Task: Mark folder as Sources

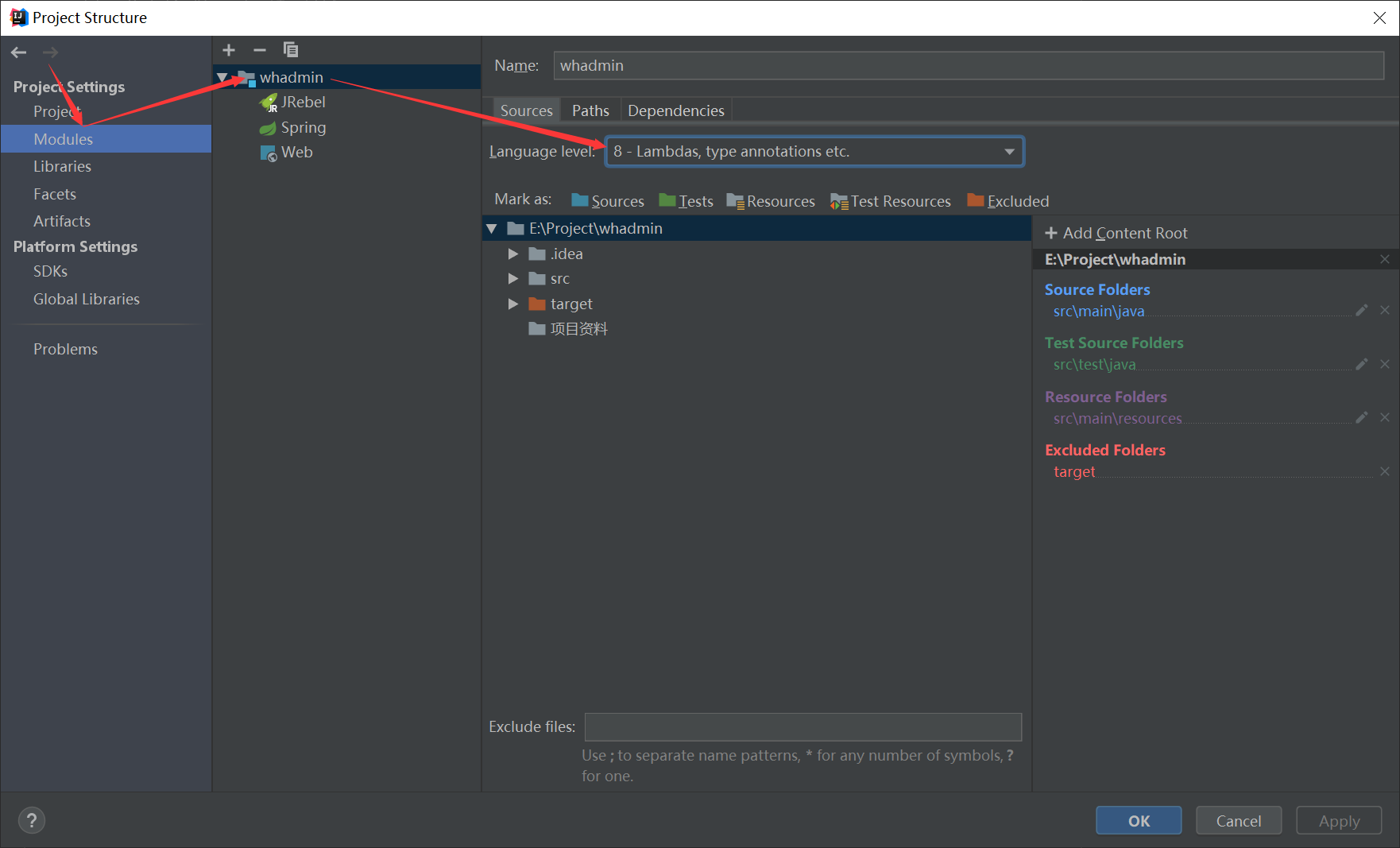Action: (x=617, y=200)
